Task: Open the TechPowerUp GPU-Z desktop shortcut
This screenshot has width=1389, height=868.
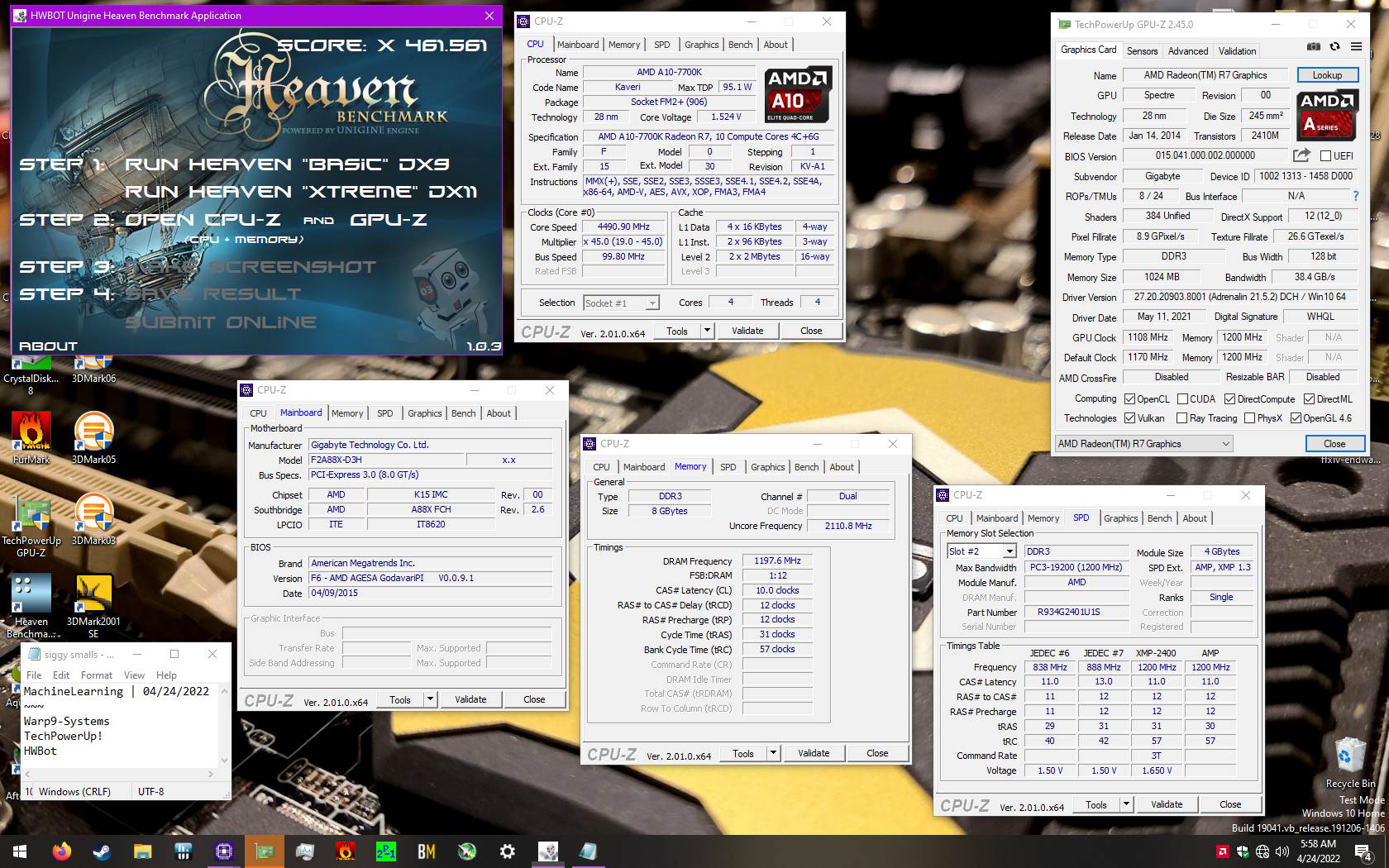Action: click(x=31, y=525)
